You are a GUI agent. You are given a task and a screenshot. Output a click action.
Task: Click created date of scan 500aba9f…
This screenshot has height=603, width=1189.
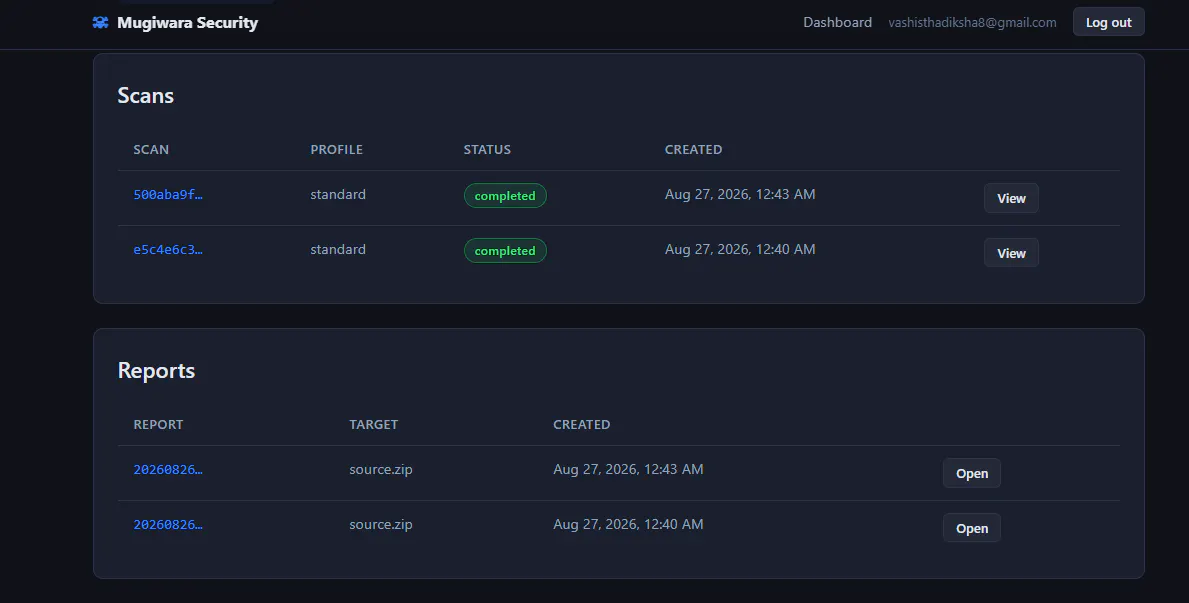tap(740, 194)
